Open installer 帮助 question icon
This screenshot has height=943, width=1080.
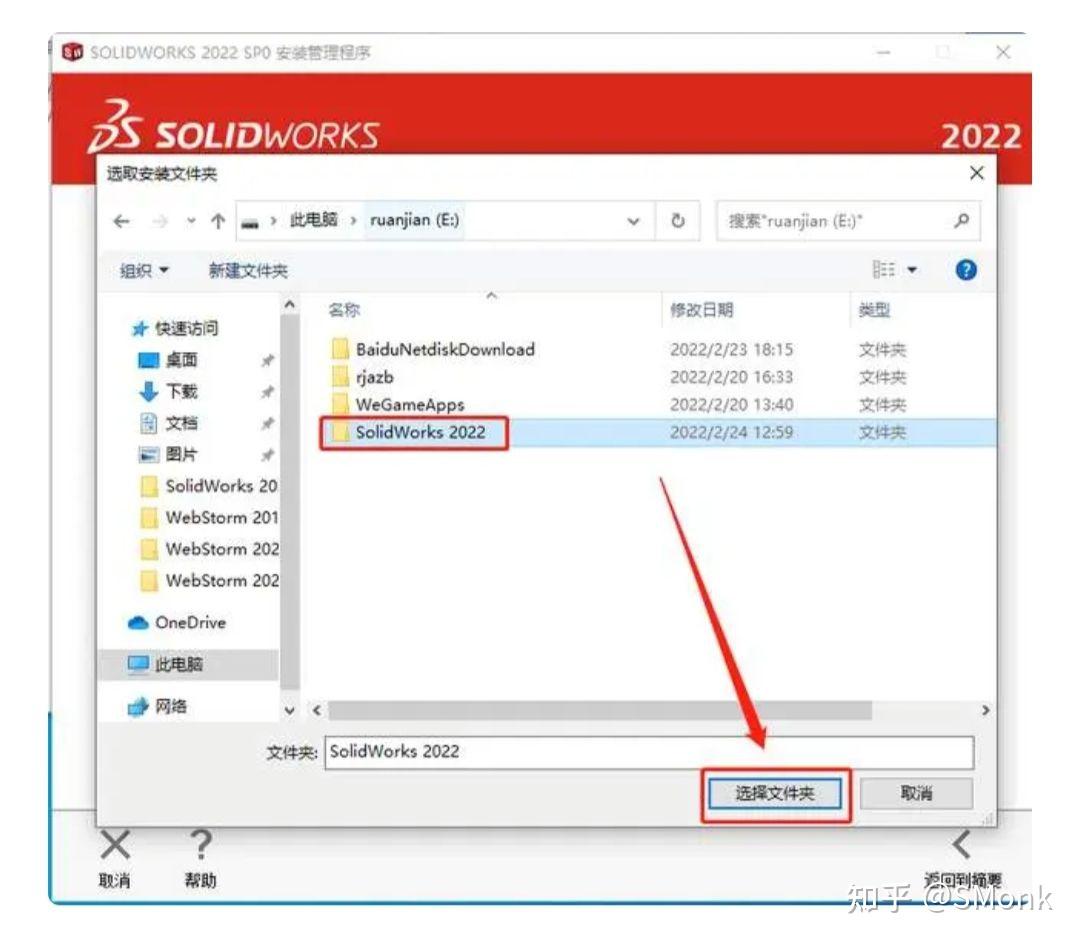[200, 844]
